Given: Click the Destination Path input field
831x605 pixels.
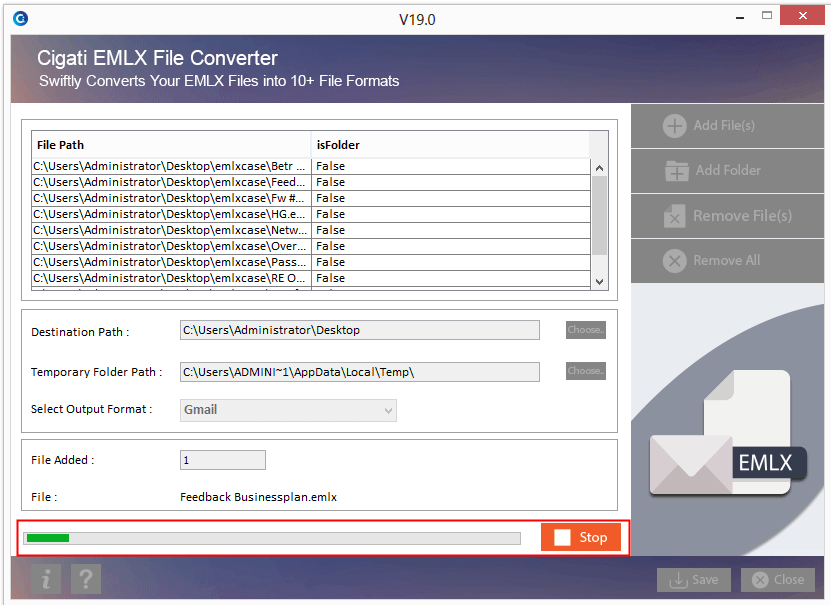Looking at the screenshot, I should pyautogui.click(x=360, y=330).
